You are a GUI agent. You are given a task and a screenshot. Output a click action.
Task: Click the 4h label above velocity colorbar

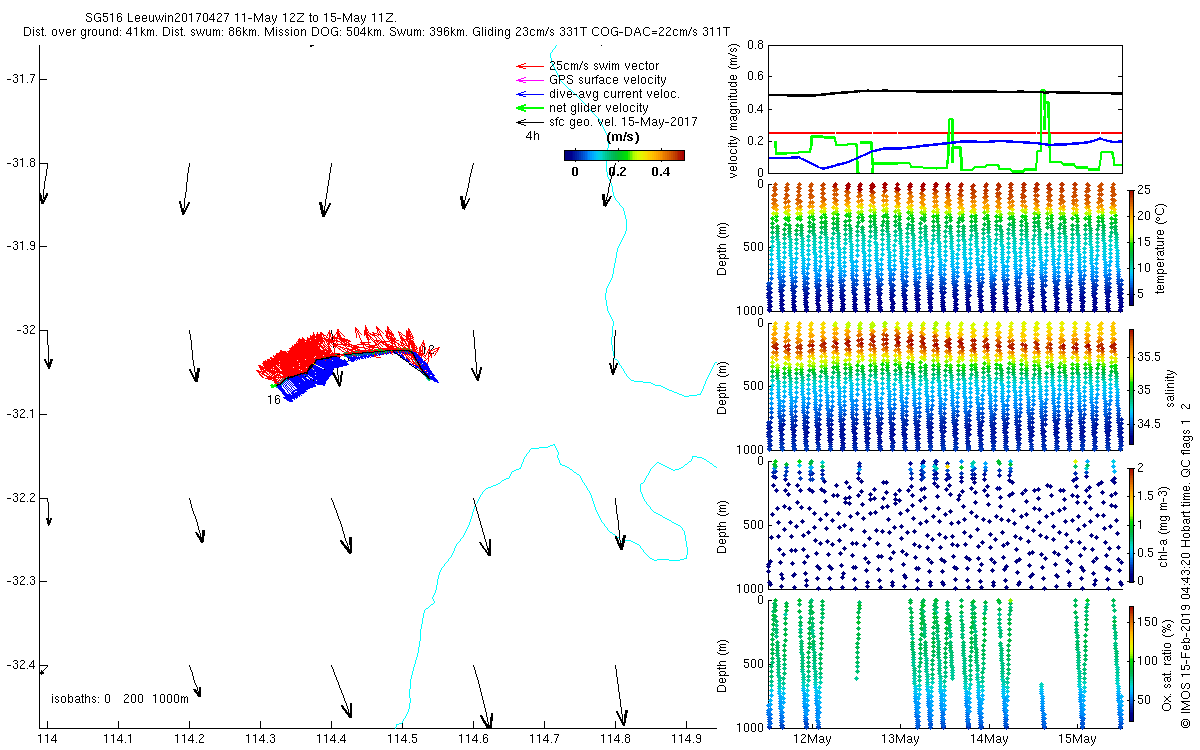(x=532, y=137)
